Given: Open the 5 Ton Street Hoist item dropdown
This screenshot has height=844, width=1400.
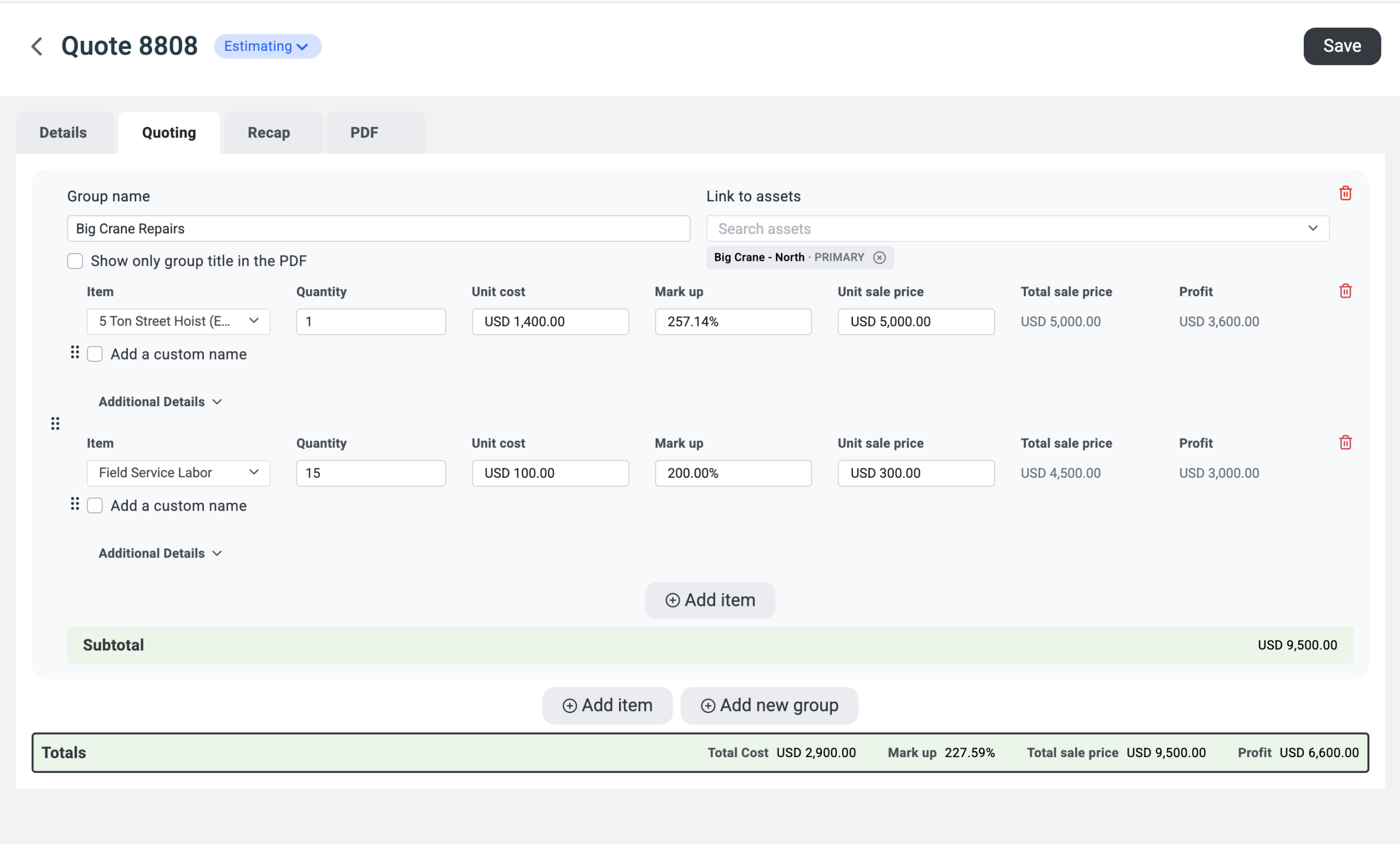Looking at the screenshot, I should 178,321.
